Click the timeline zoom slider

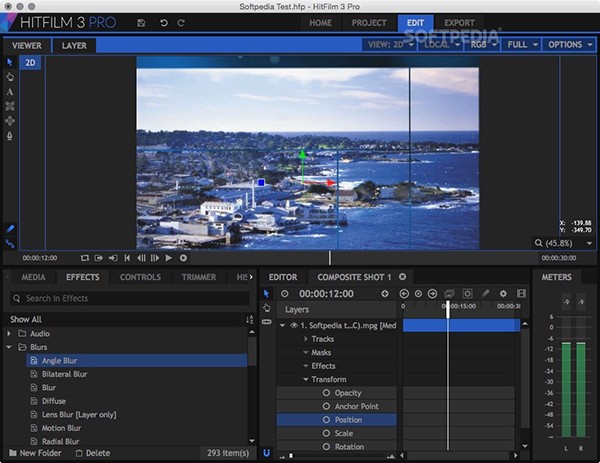(x=291, y=456)
